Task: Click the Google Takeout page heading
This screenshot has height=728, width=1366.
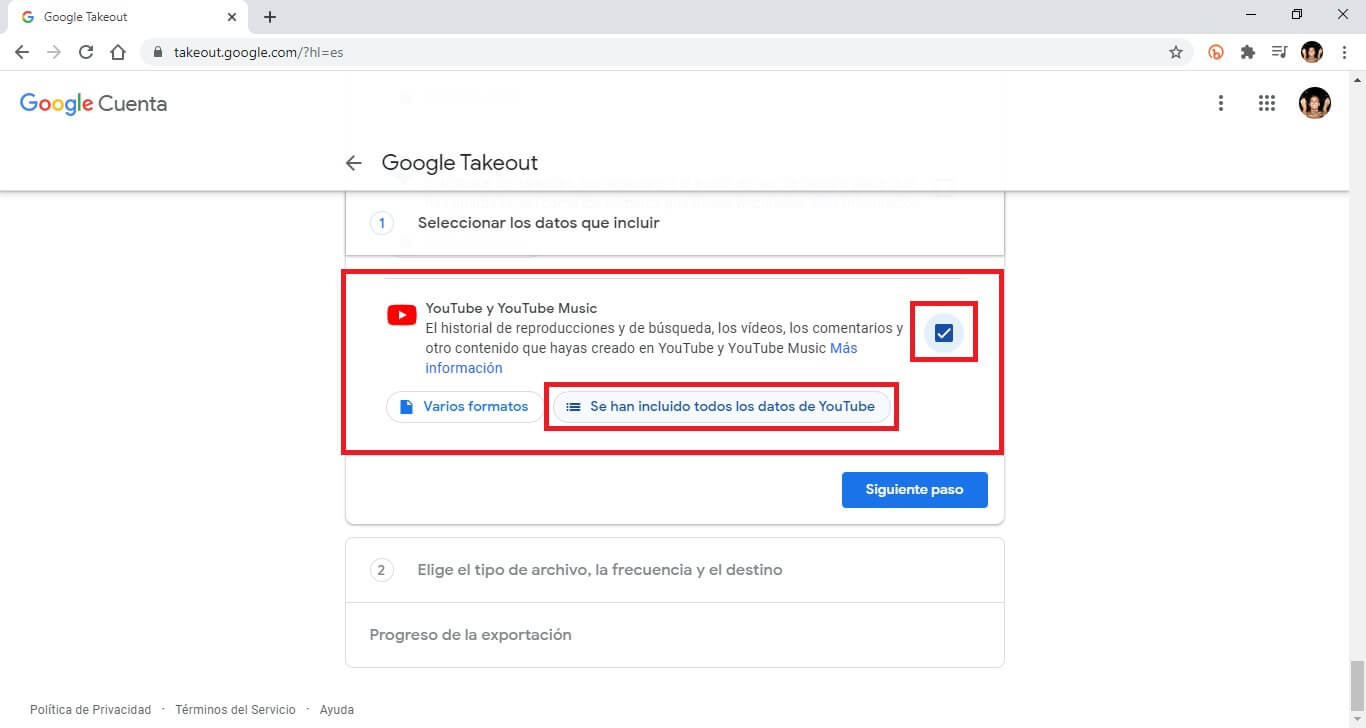Action: click(460, 163)
